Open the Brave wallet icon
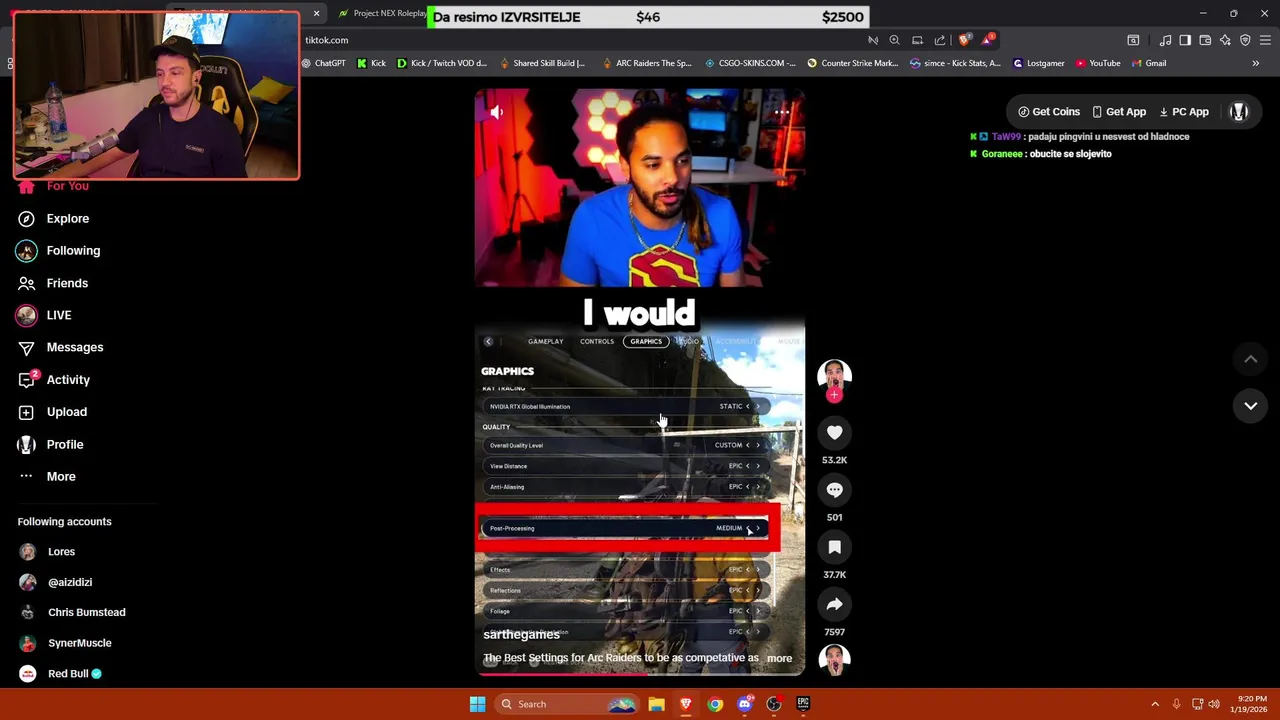Image resolution: width=1280 pixels, height=720 pixels. (x=1205, y=40)
